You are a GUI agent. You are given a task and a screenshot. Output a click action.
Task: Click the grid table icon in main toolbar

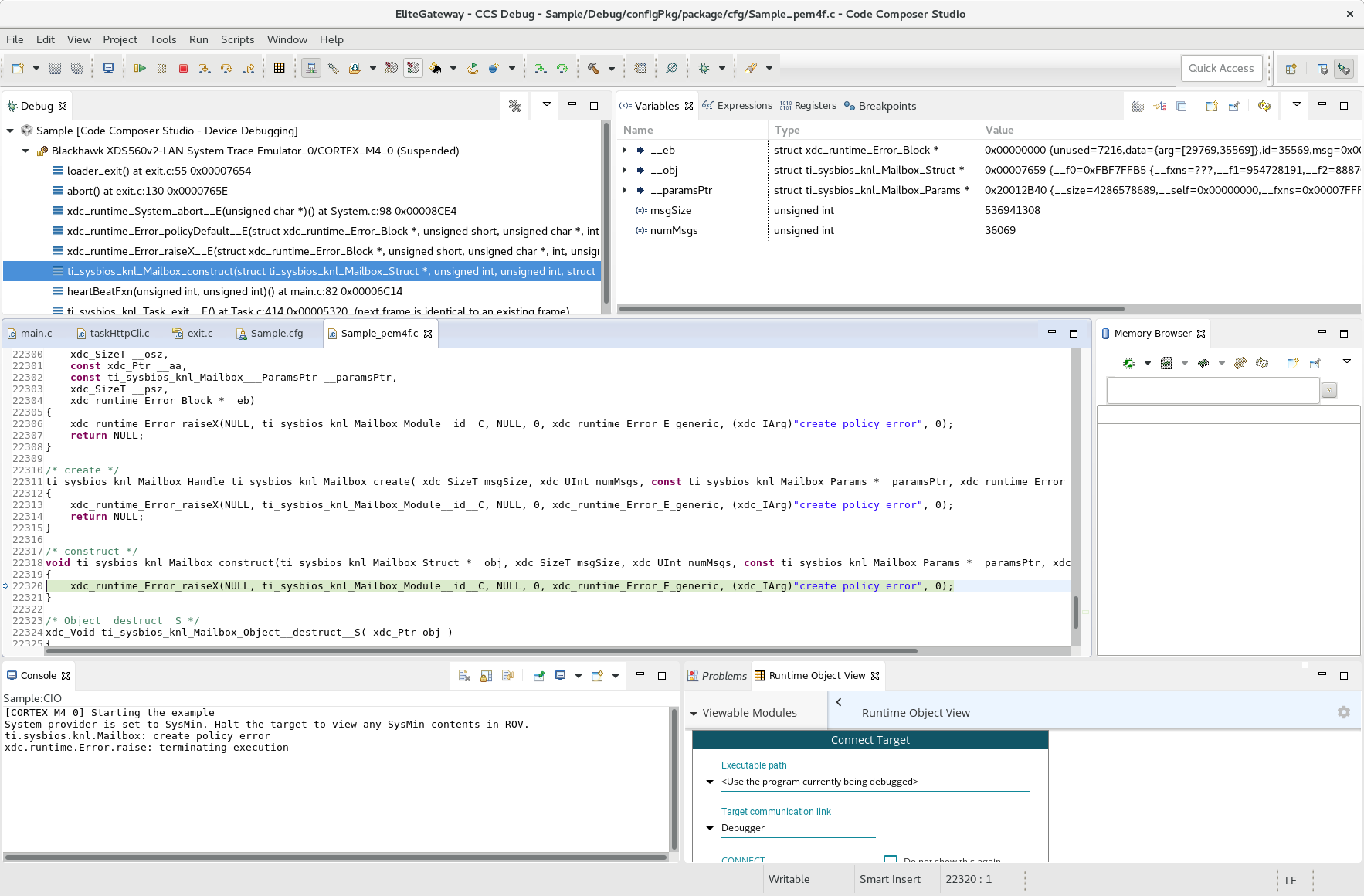point(279,68)
